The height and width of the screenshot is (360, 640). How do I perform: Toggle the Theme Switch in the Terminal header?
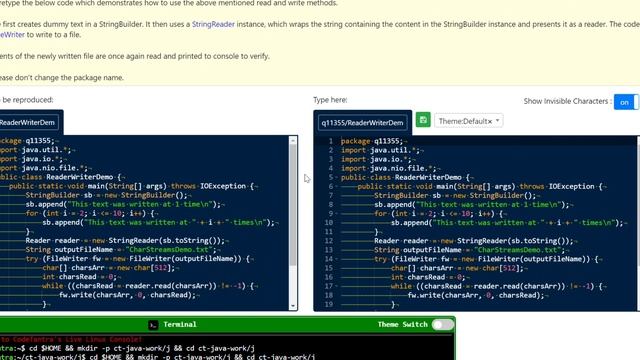point(443,324)
